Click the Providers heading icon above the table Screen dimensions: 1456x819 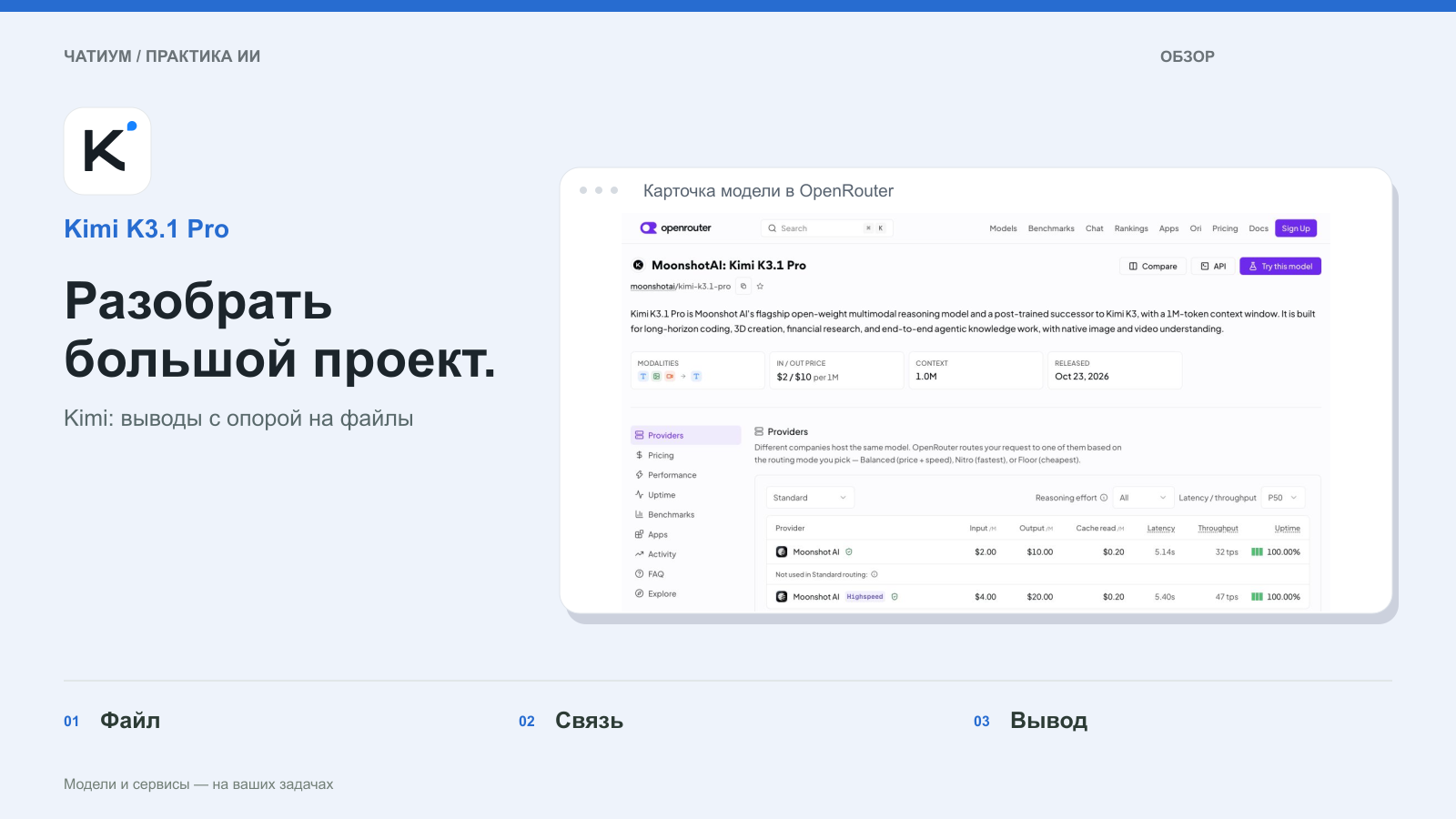(759, 431)
